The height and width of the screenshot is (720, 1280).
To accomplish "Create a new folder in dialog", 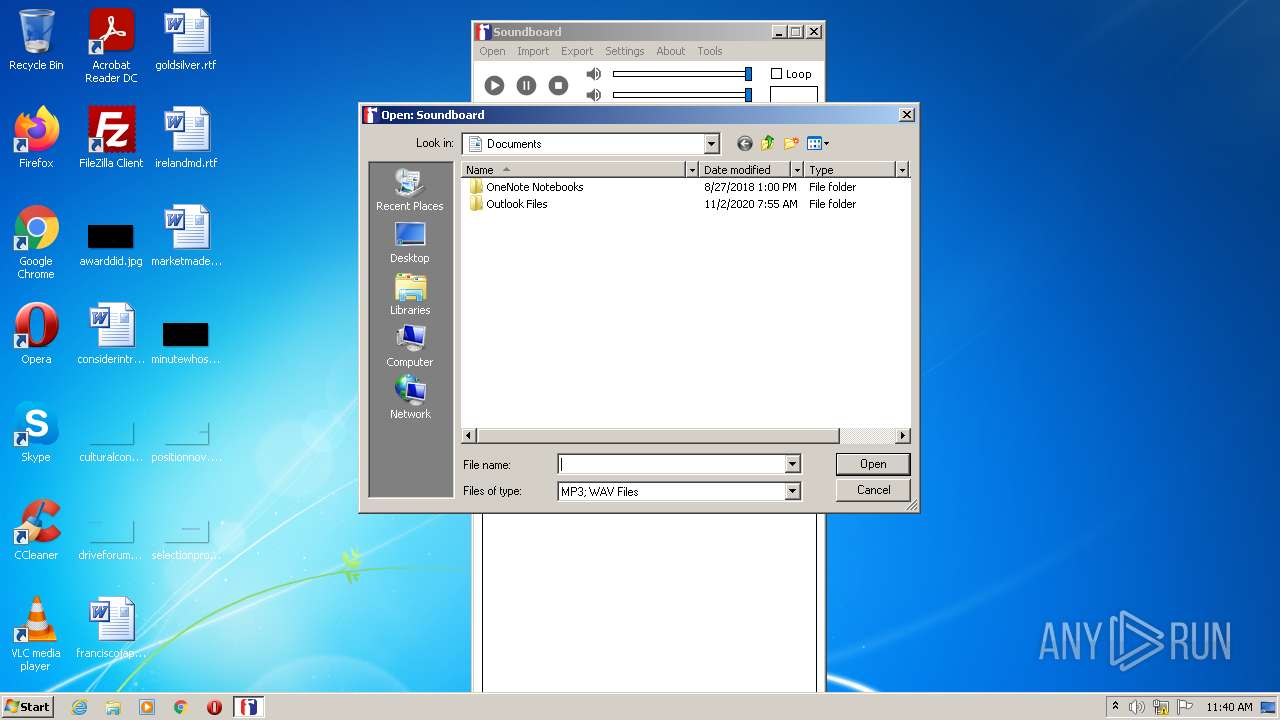I will 791,144.
